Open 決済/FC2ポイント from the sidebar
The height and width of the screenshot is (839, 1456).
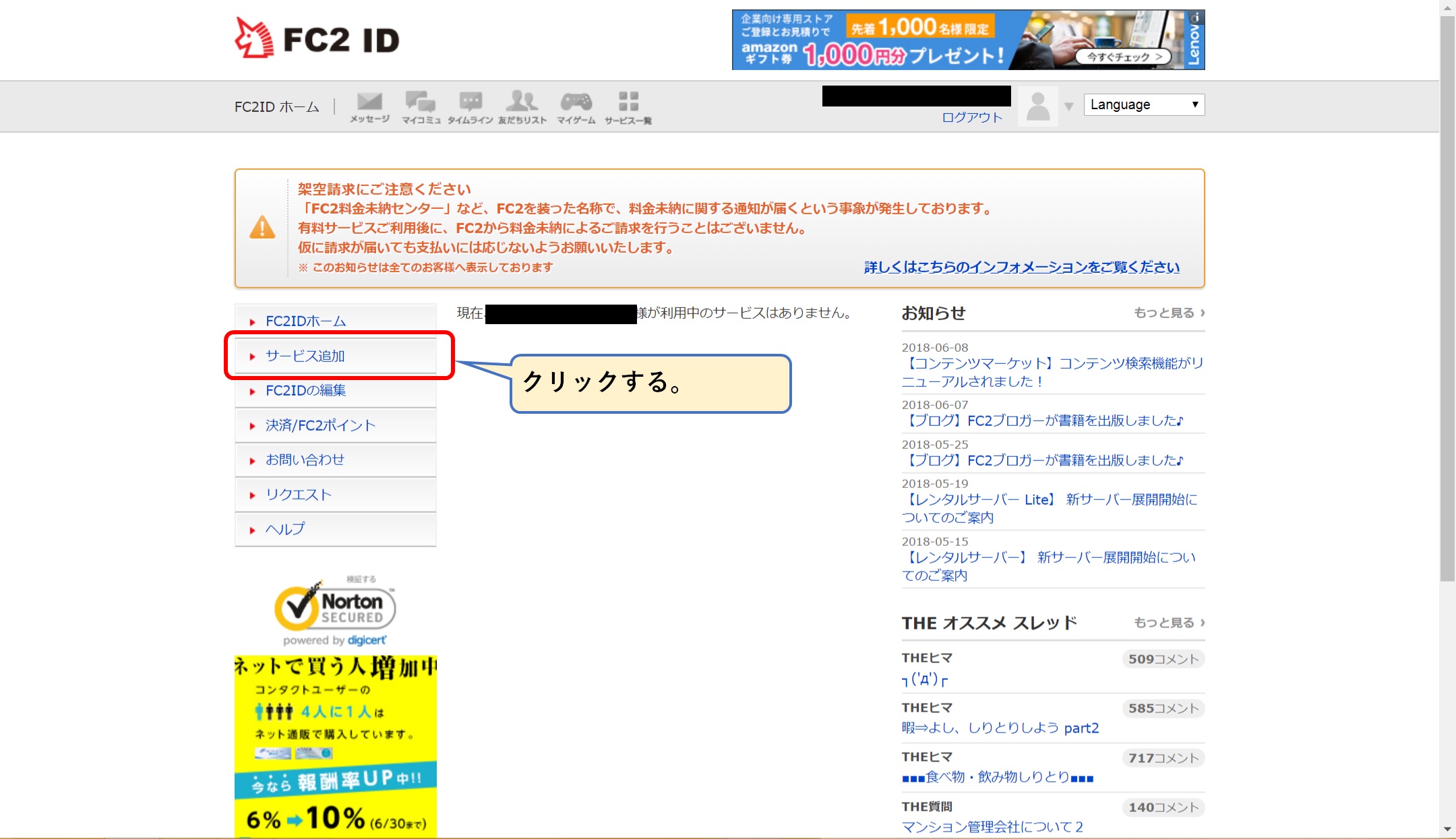coord(320,425)
